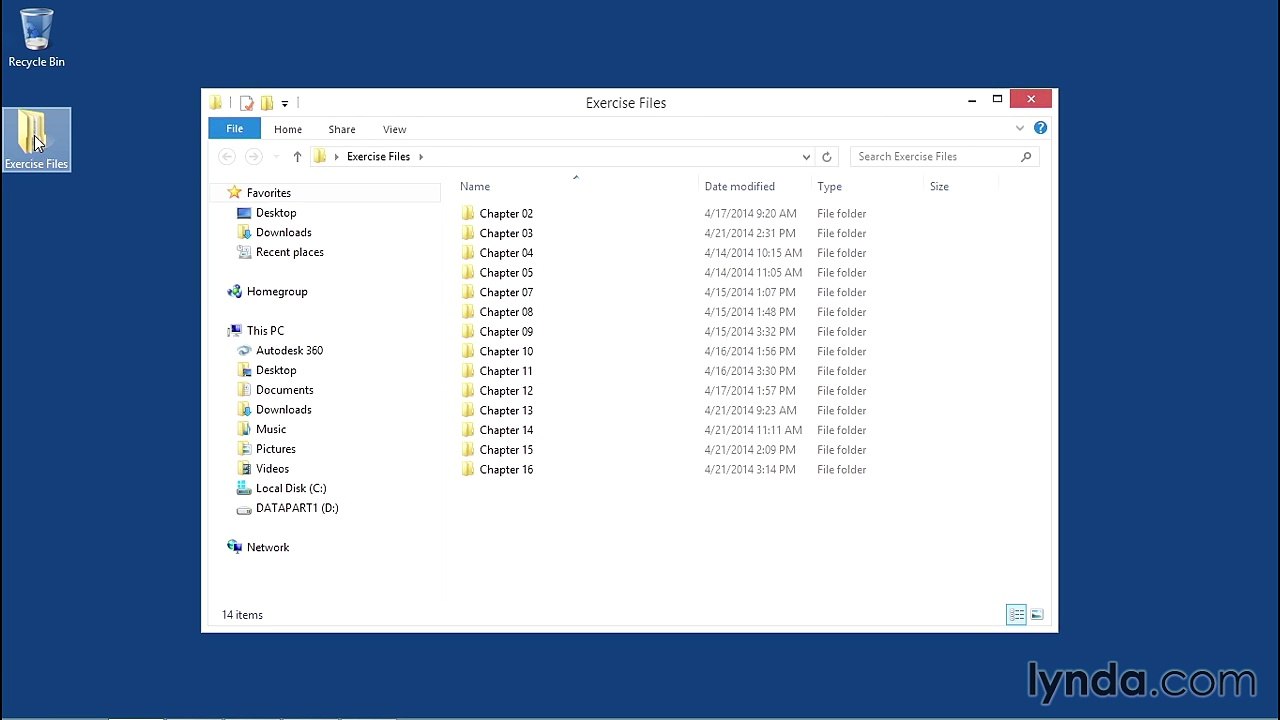Screen dimensions: 1280x720
Task: Switch to the Home ribbon tab
Action: click(x=288, y=129)
